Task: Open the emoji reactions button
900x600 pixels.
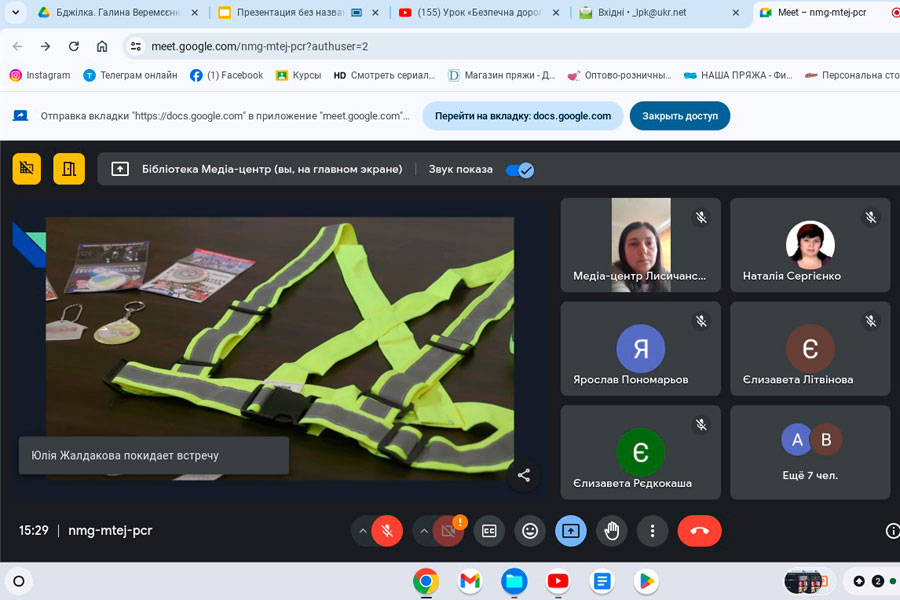Action: pos(530,531)
